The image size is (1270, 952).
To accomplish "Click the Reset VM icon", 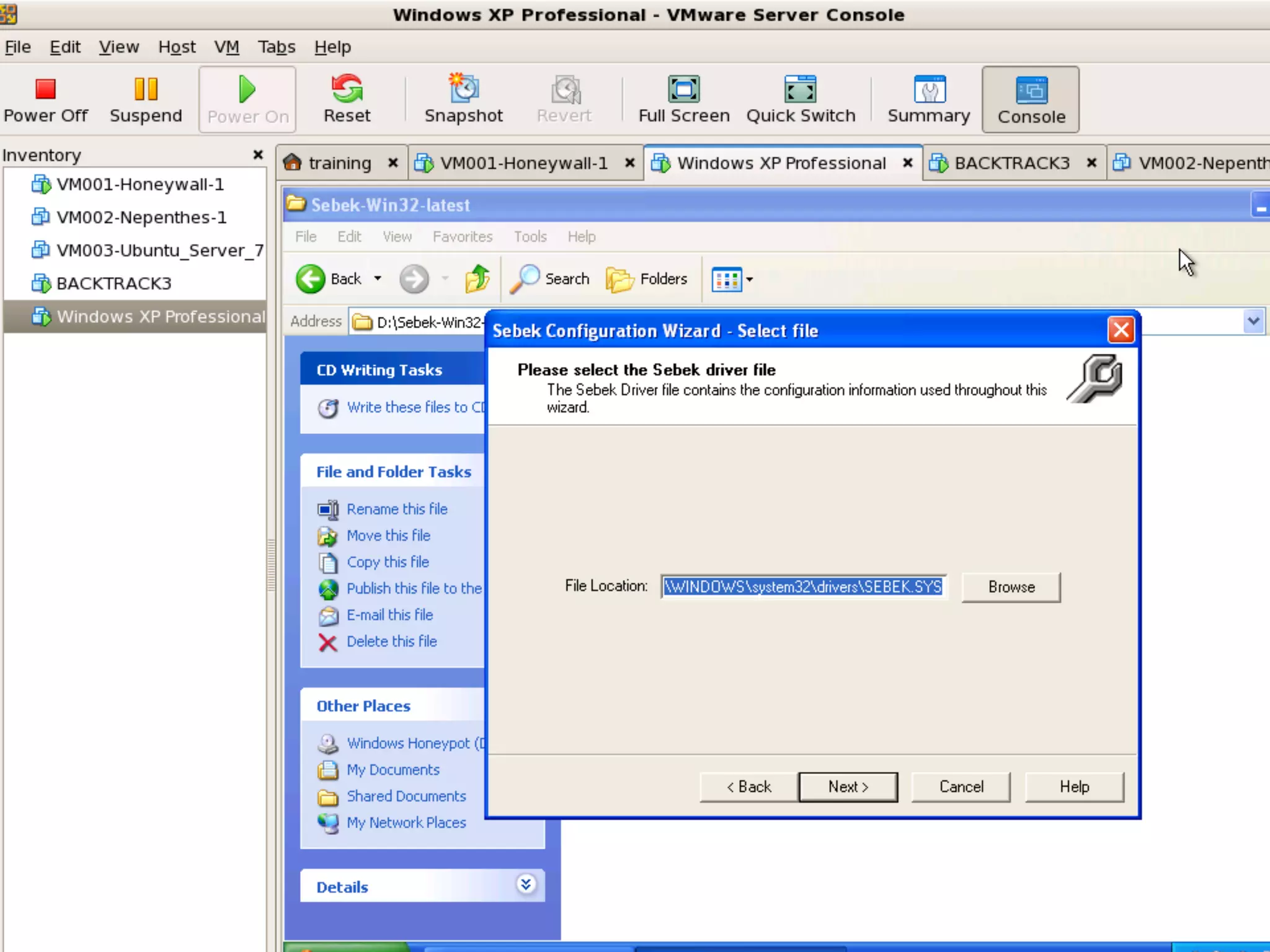I will 347,99.
